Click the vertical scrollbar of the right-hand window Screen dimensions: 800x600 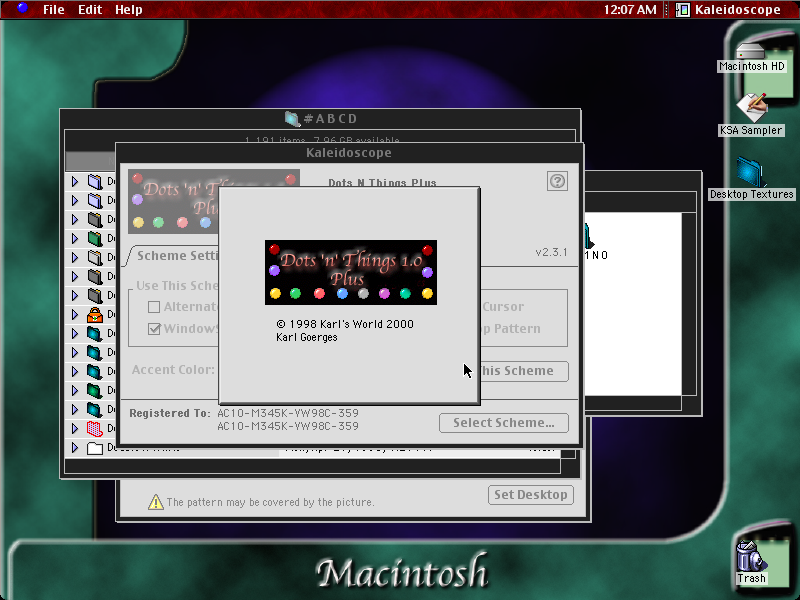689,304
